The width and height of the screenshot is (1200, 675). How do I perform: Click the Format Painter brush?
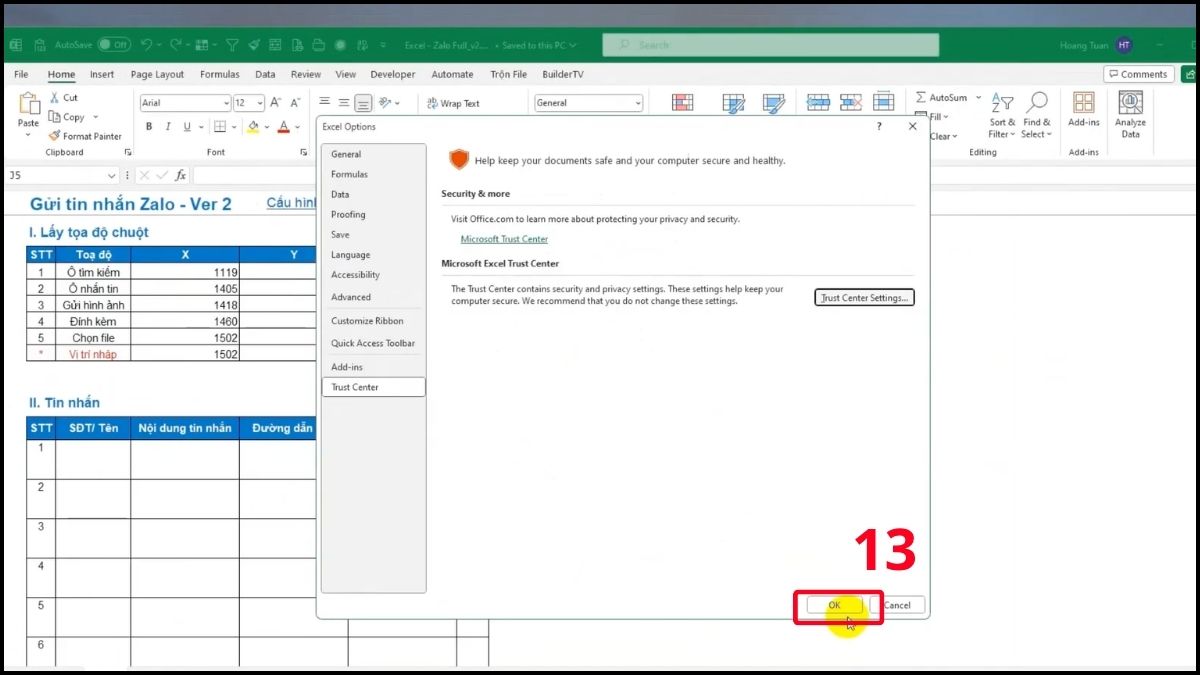point(55,136)
